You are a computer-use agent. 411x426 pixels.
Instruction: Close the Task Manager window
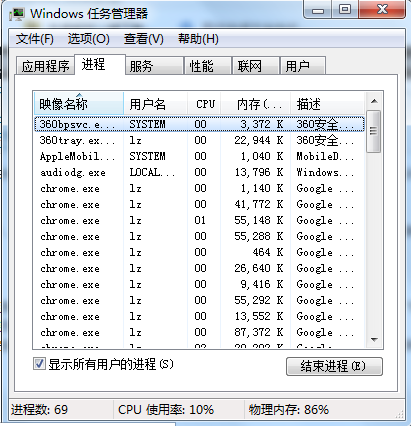pos(382,10)
